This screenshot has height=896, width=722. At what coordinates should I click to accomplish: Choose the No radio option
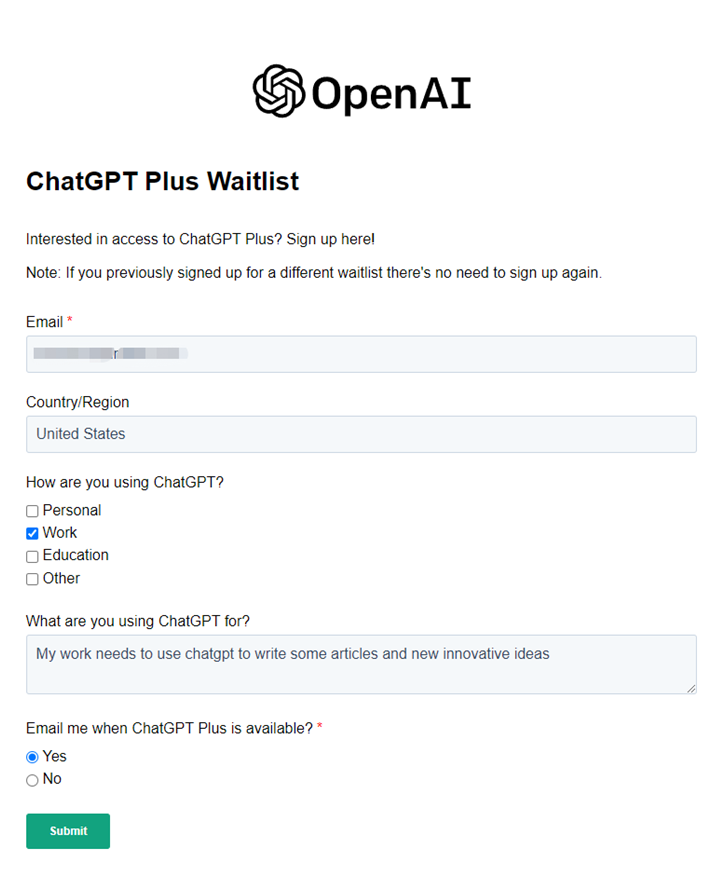[x=33, y=780]
